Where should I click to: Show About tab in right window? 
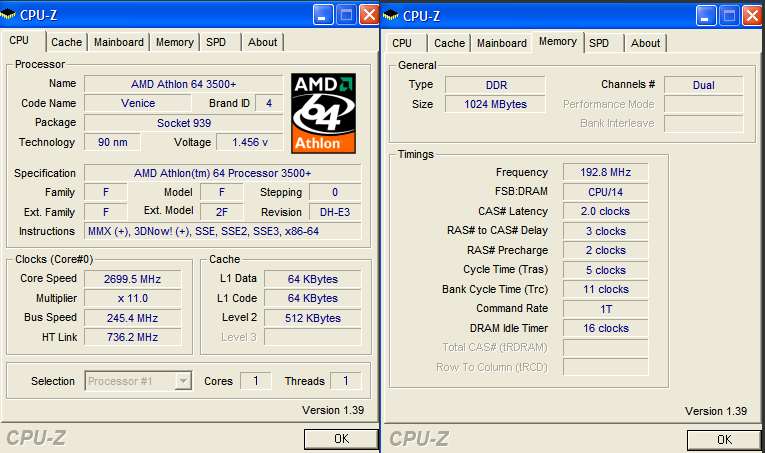tap(645, 43)
